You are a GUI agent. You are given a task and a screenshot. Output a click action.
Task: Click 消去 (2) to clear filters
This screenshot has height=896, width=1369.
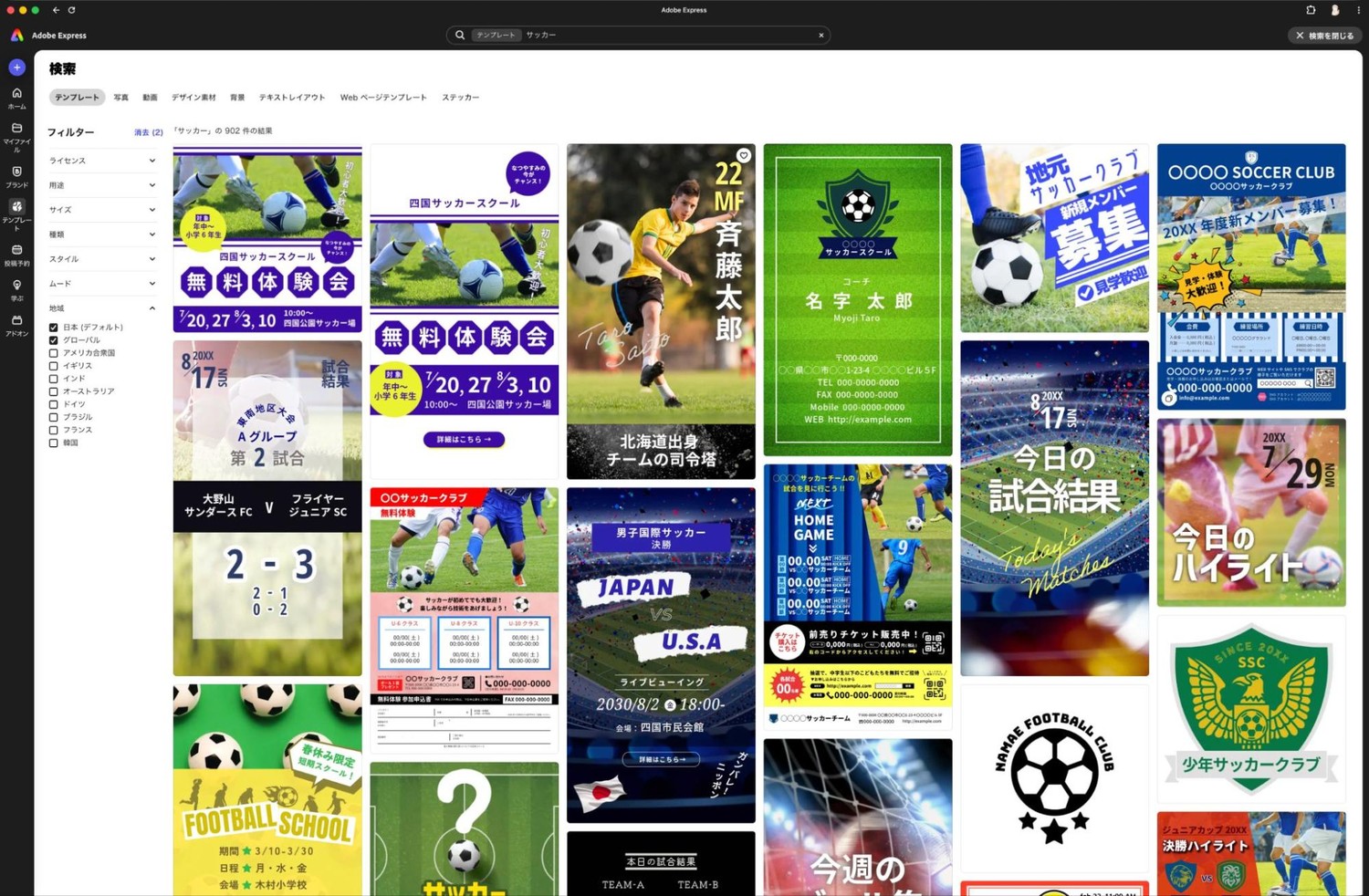(x=148, y=132)
